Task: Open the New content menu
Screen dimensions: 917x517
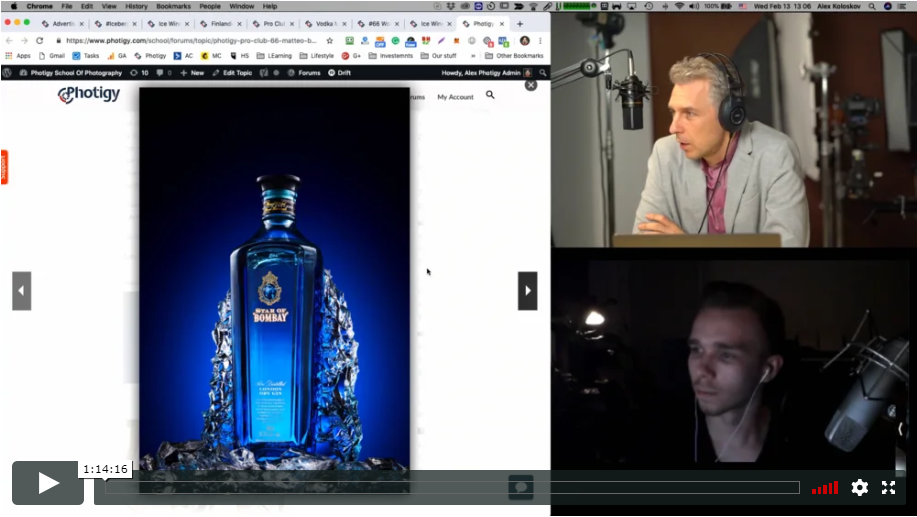Action: (192, 73)
